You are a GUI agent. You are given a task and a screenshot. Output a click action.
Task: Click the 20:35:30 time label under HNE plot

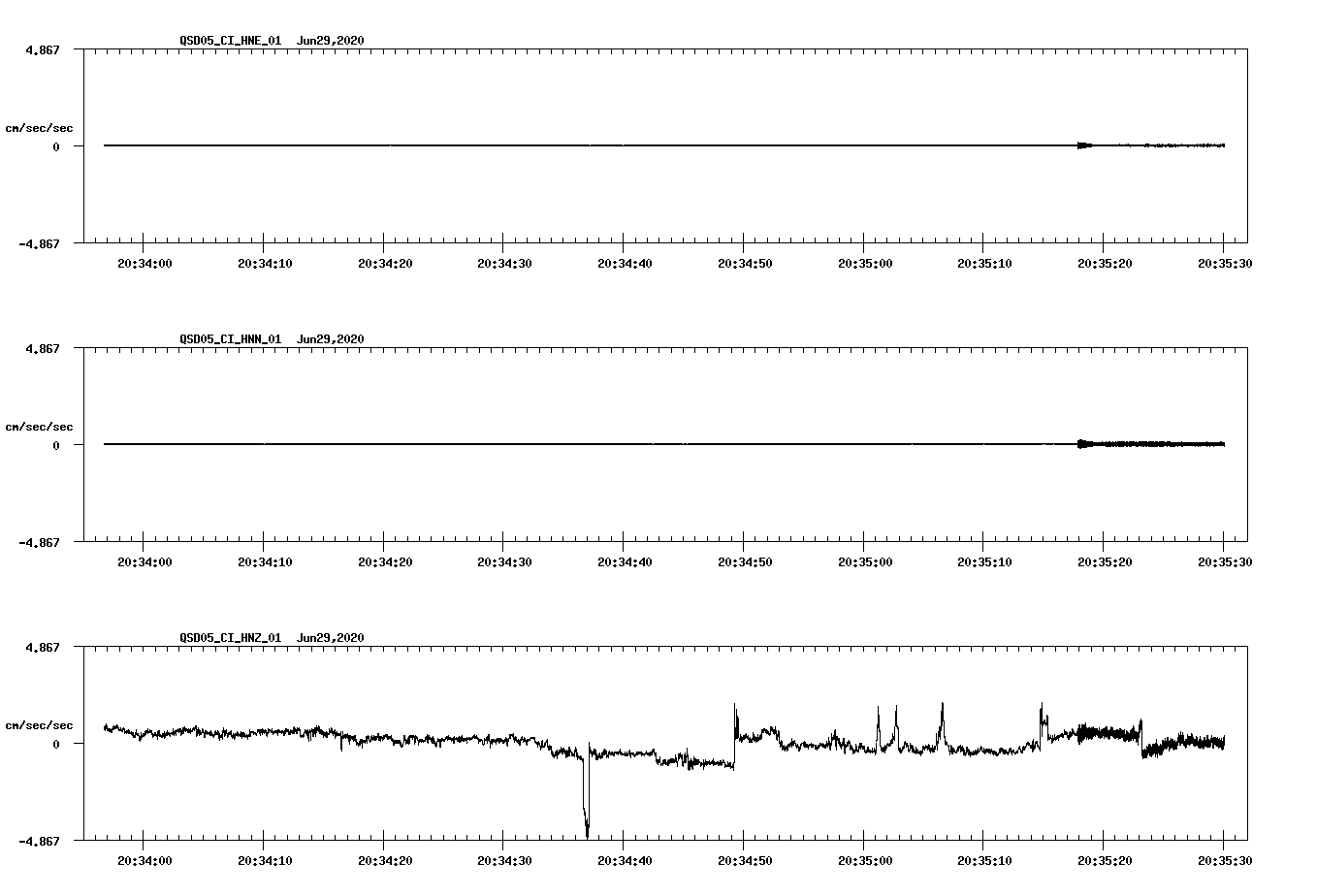click(1224, 263)
